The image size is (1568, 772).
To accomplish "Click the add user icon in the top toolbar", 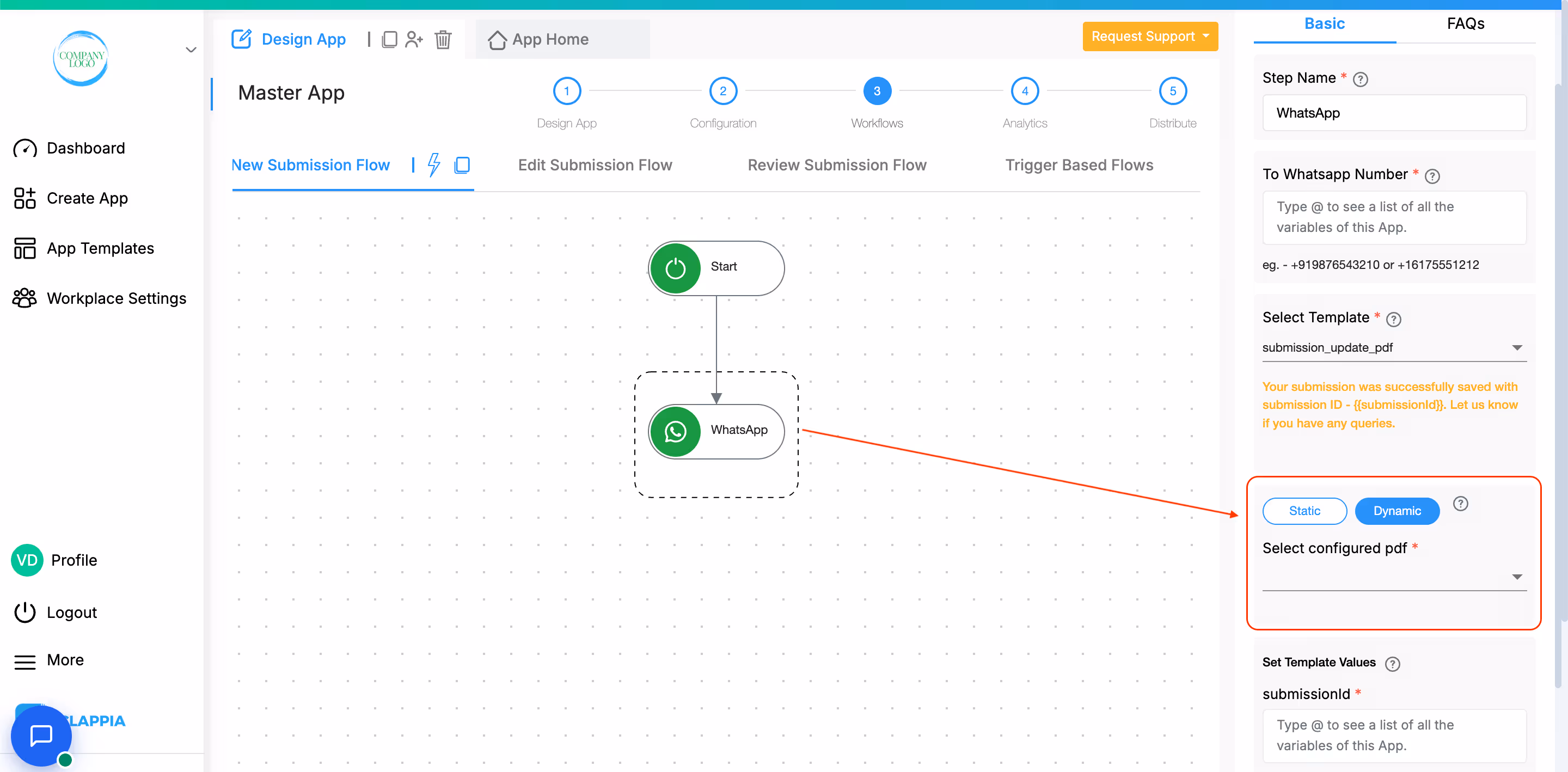I will [414, 39].
